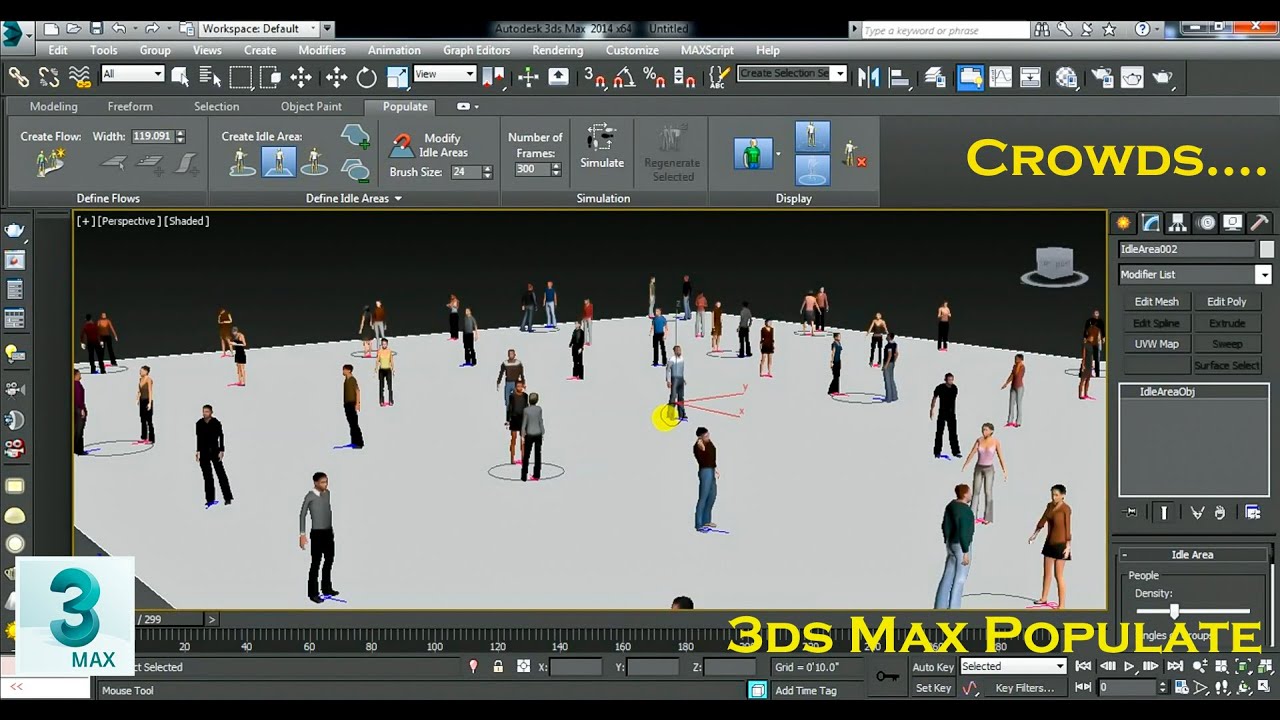
Task: Click the Edit Poly modifier button
Action: [1226, 302]
